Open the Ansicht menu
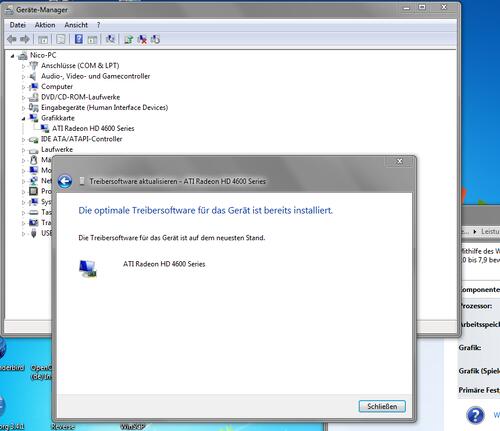 point(76,25)
